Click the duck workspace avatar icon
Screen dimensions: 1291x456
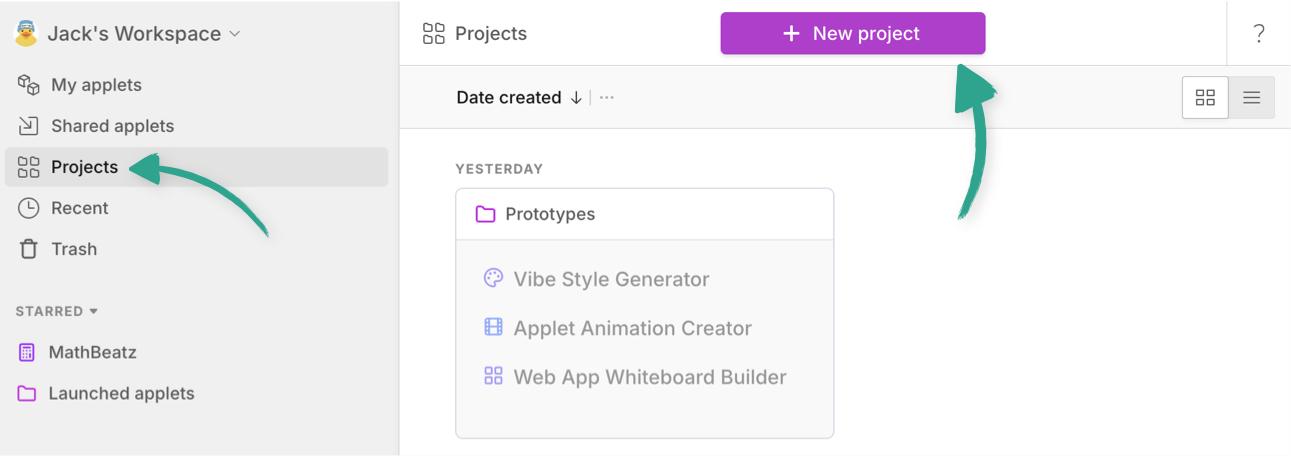coord(26,33)
